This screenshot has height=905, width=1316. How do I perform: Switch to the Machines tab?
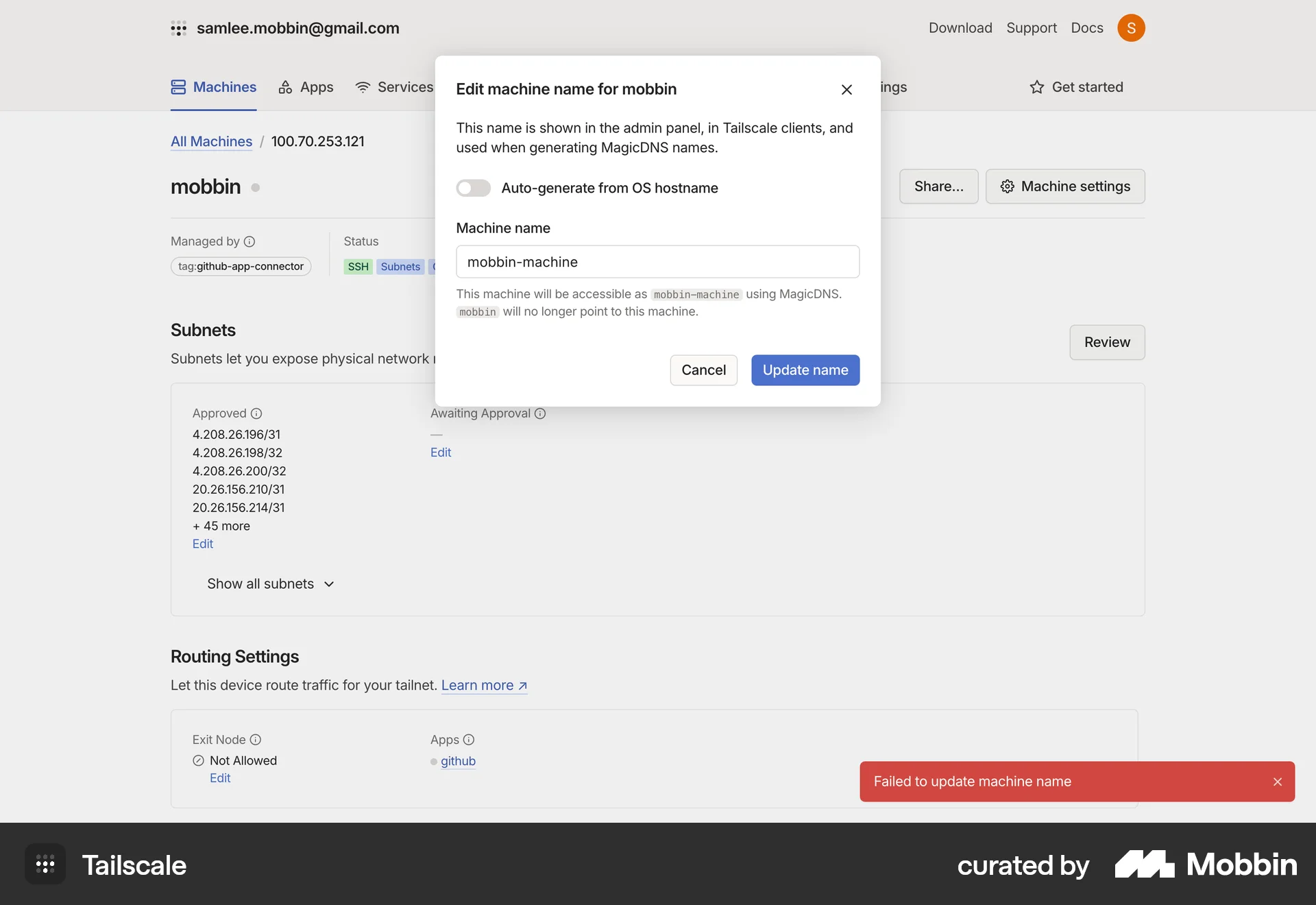tap(213, 87)
